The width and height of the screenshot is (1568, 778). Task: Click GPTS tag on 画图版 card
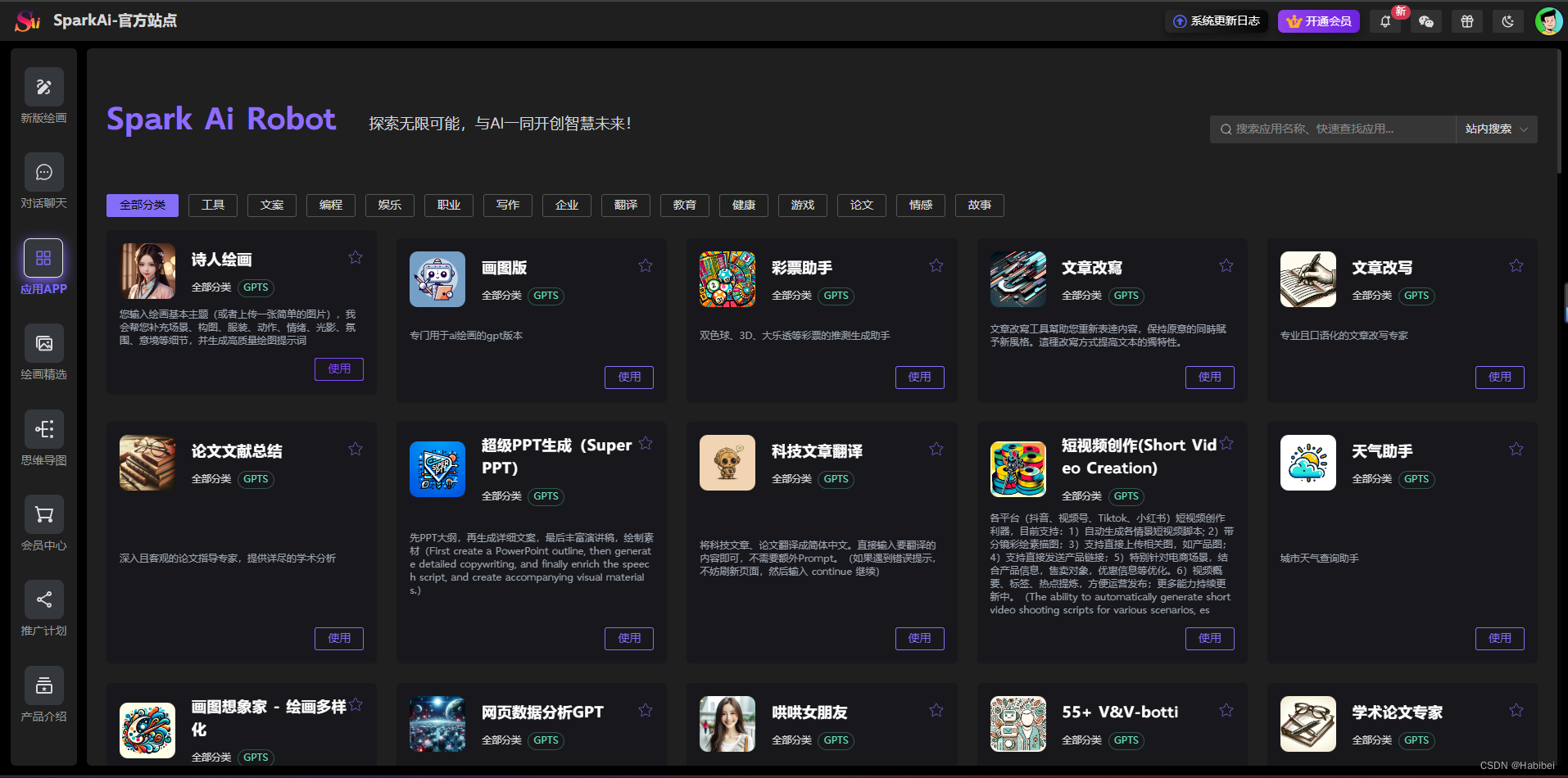(546, 296)
